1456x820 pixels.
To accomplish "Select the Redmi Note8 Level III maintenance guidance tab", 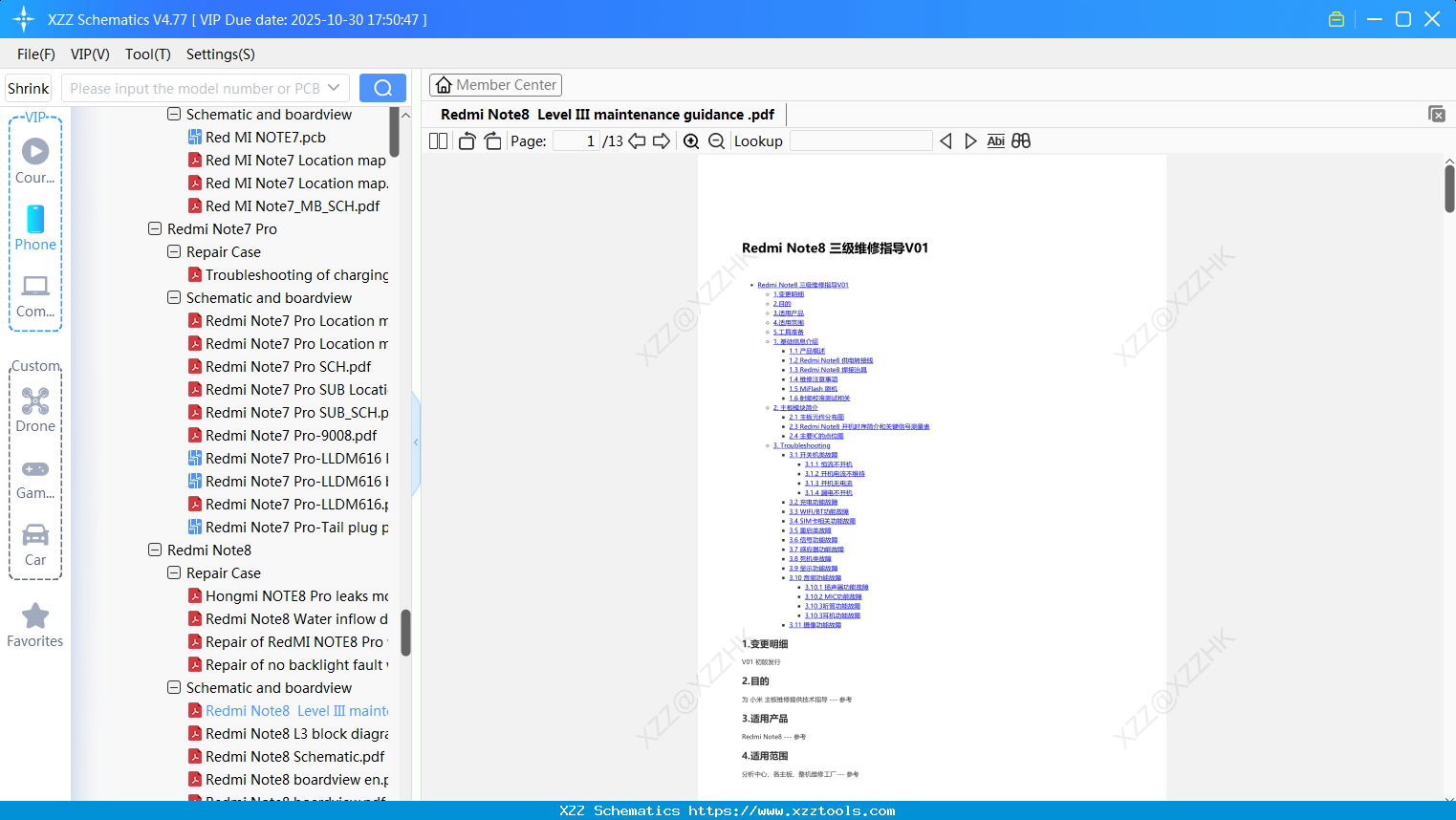I will tap(607, 115).
